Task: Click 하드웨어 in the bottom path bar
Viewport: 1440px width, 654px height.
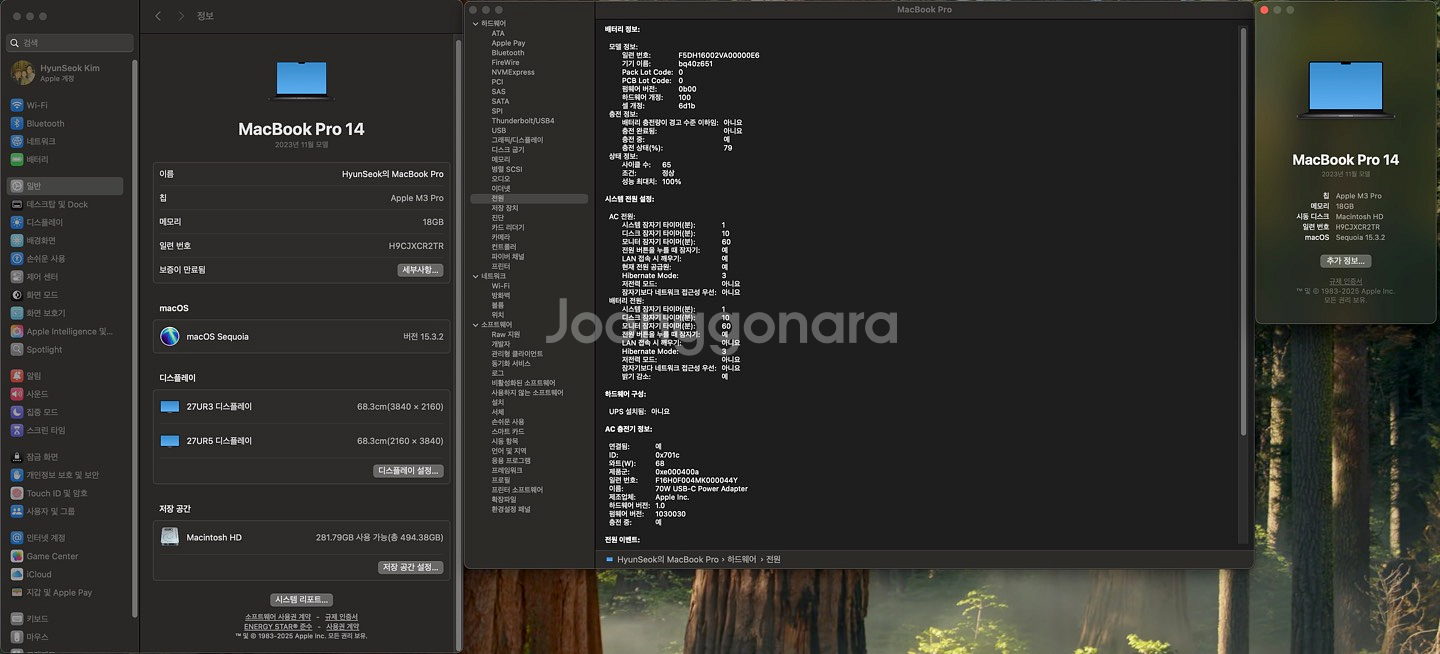Action: coord(742,559)
